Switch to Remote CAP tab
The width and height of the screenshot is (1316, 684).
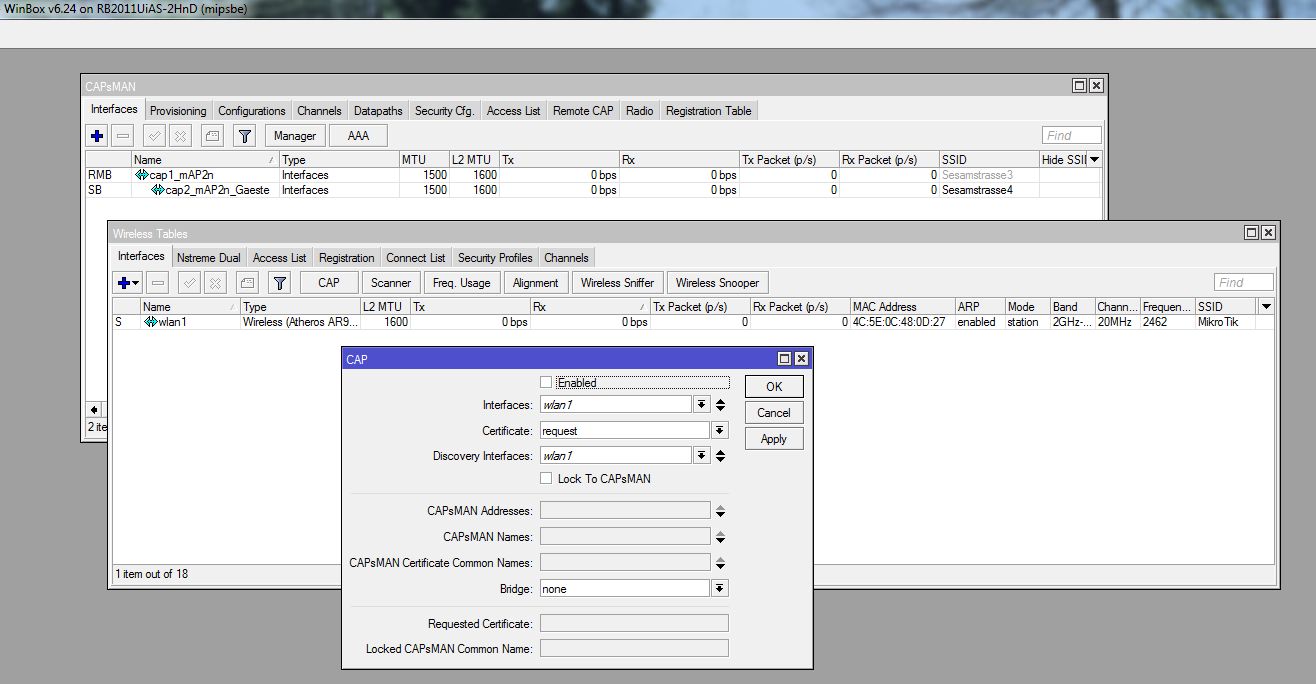pyautogui.click(x=583, y=111)
